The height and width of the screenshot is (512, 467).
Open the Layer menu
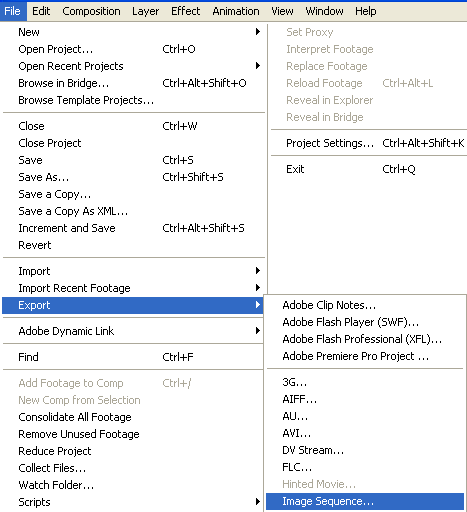145,11
